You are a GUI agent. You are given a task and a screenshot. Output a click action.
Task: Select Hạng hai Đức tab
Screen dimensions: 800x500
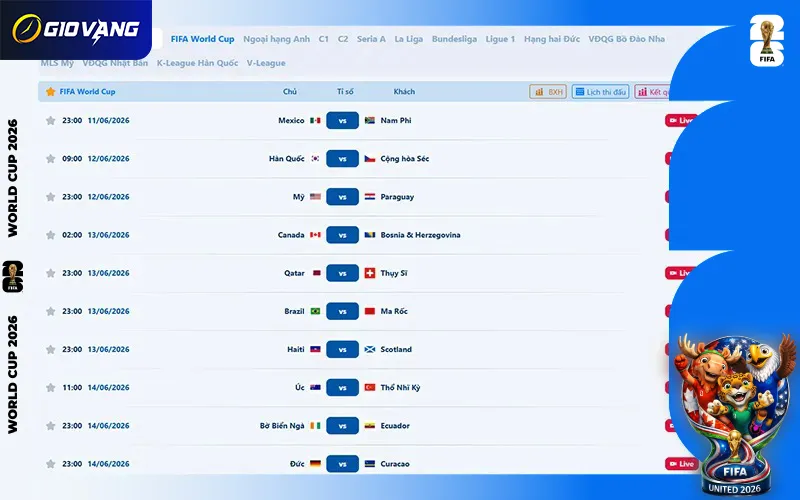(x=552, y=39)
